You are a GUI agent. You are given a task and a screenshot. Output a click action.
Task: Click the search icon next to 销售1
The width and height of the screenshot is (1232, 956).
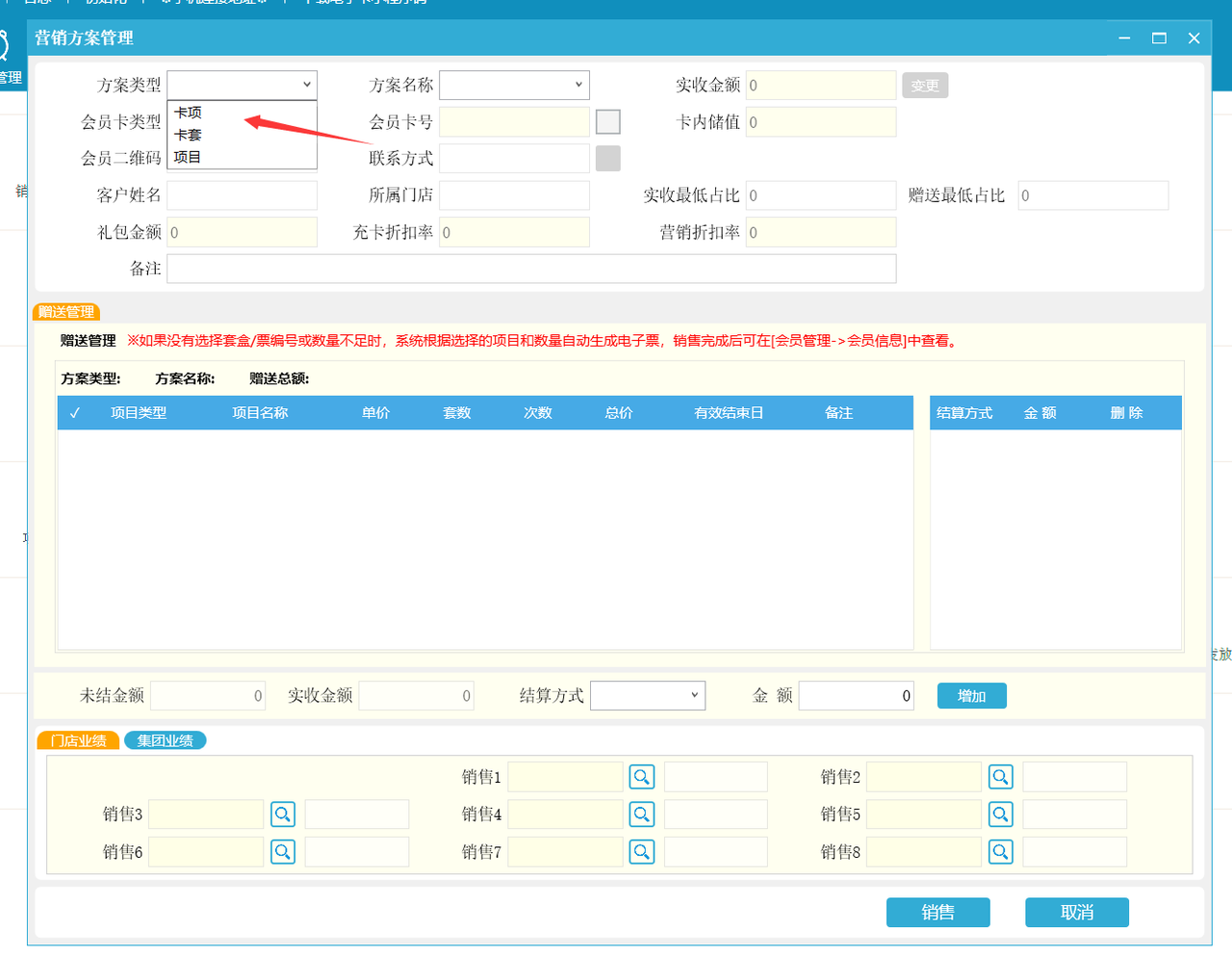pos(642,777)
